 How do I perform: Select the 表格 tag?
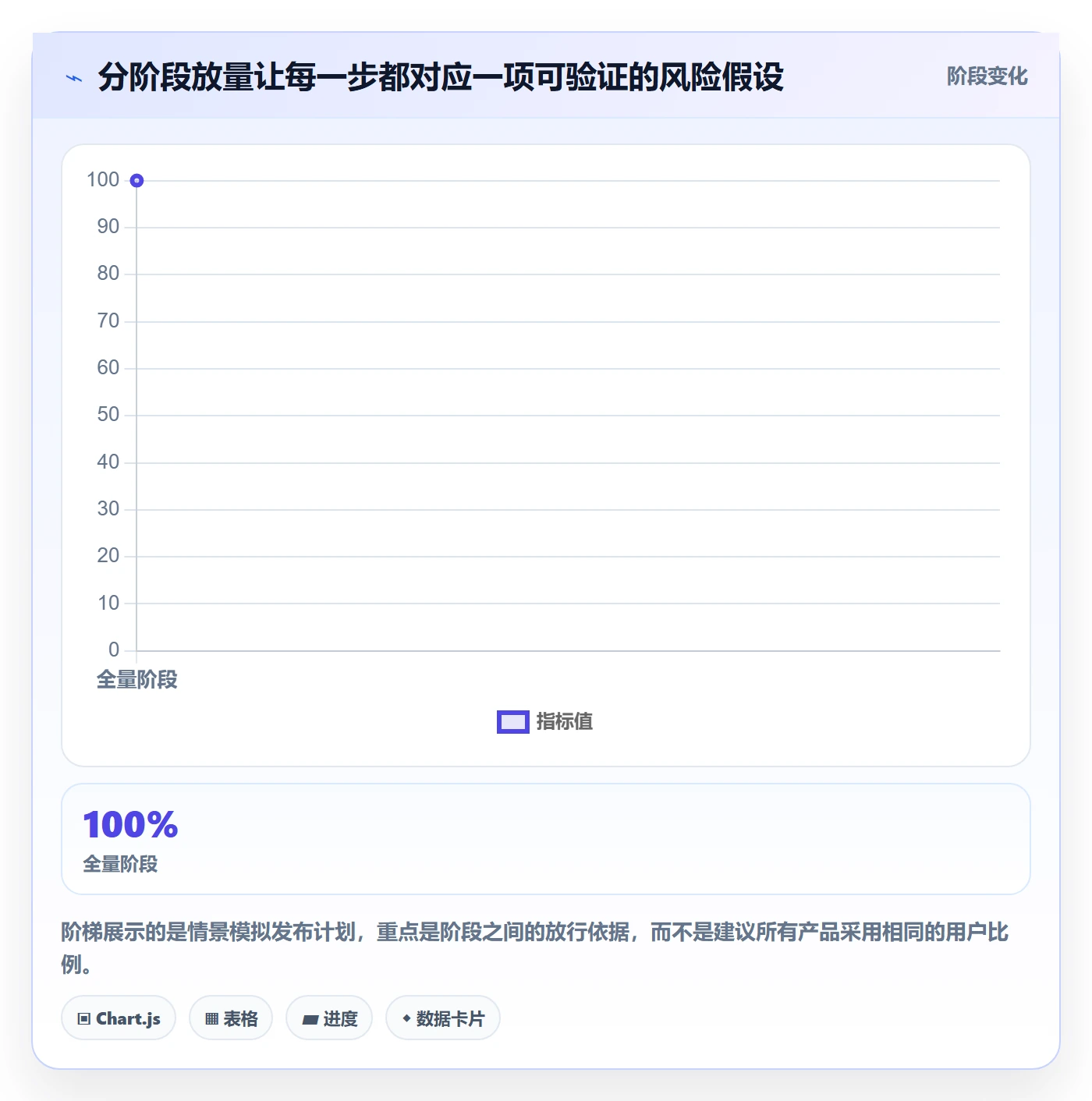pos(231,1018)
